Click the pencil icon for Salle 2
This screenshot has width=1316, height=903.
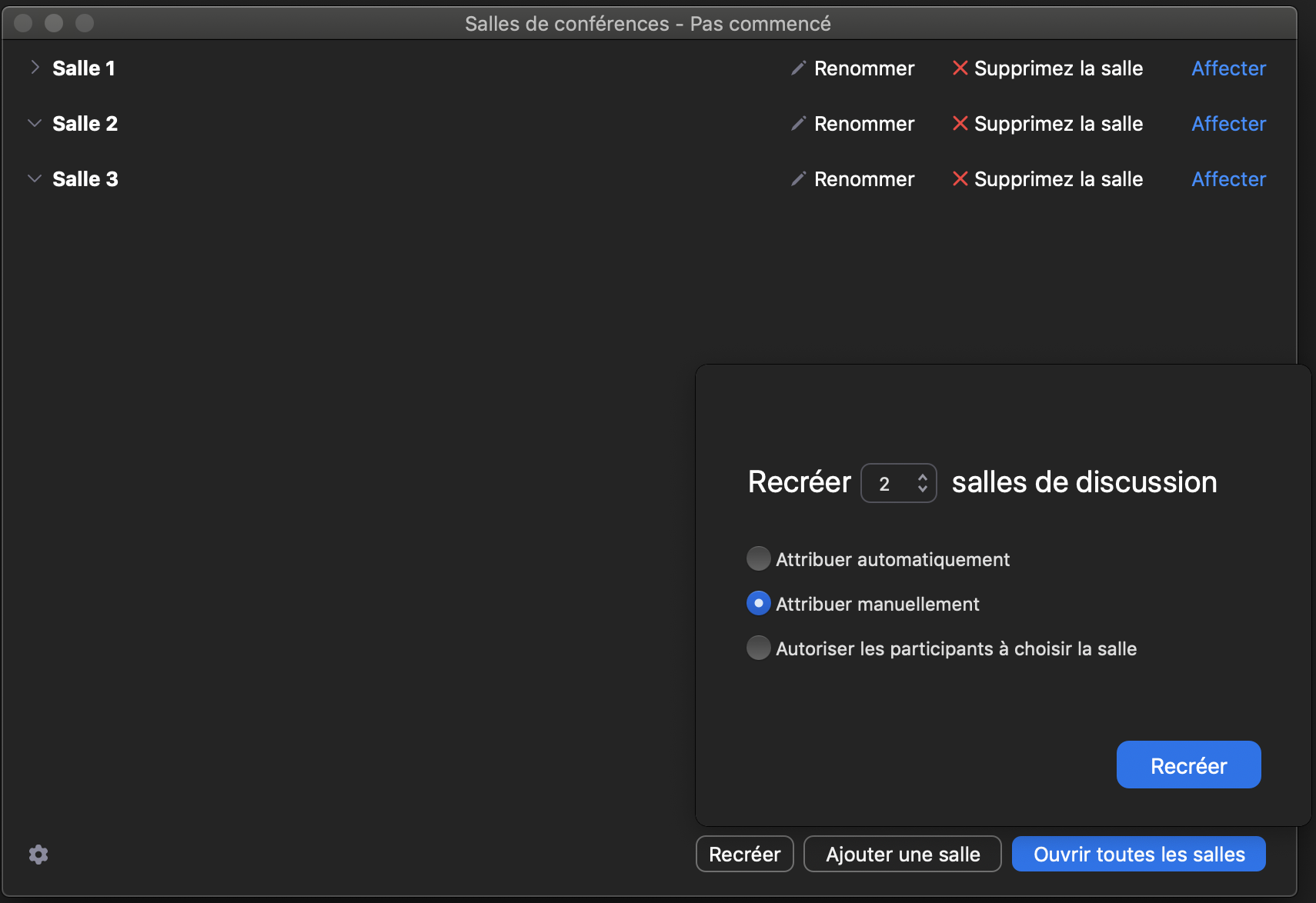click(x=798, y=124)
